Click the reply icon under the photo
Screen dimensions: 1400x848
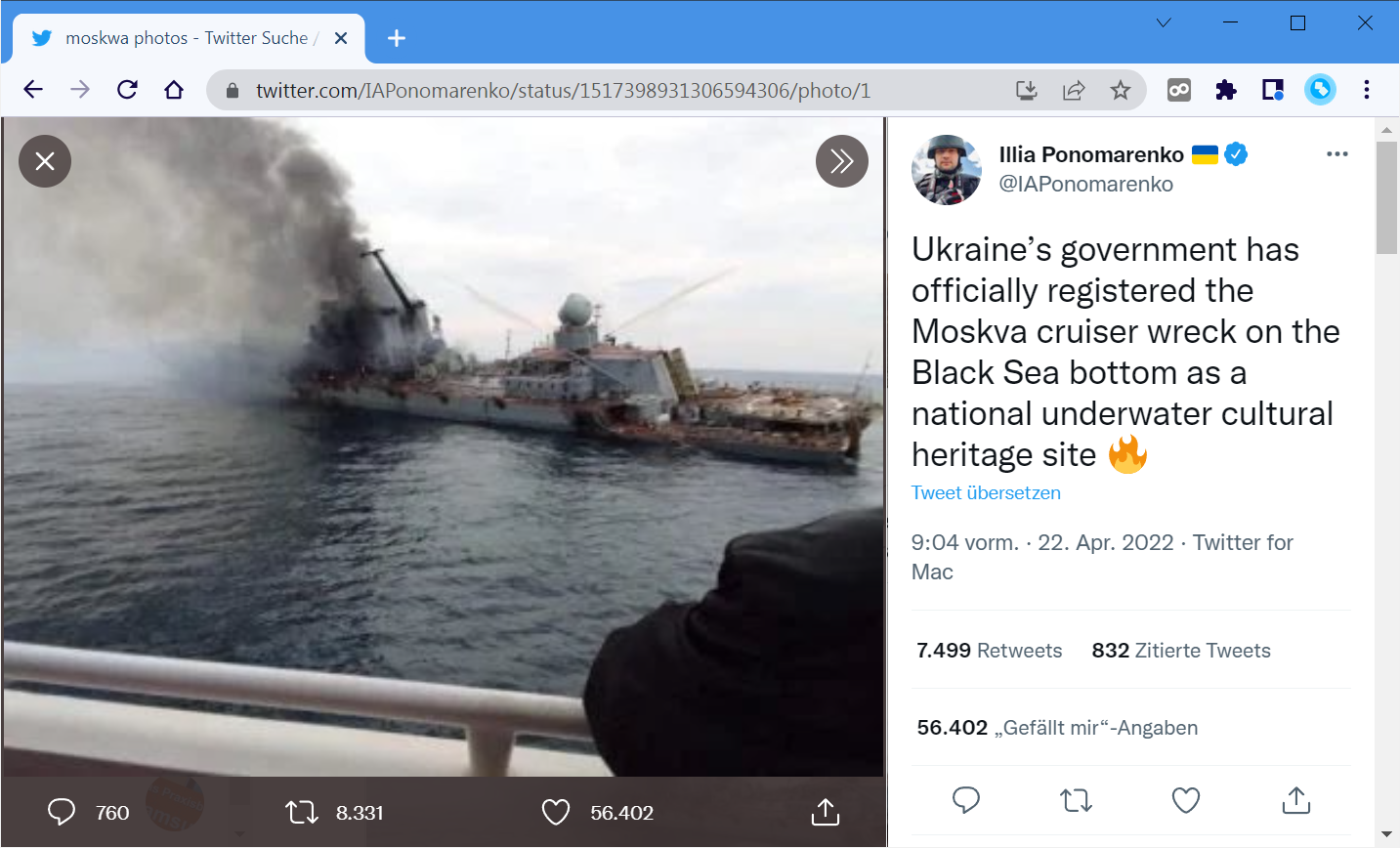point(62,812)
